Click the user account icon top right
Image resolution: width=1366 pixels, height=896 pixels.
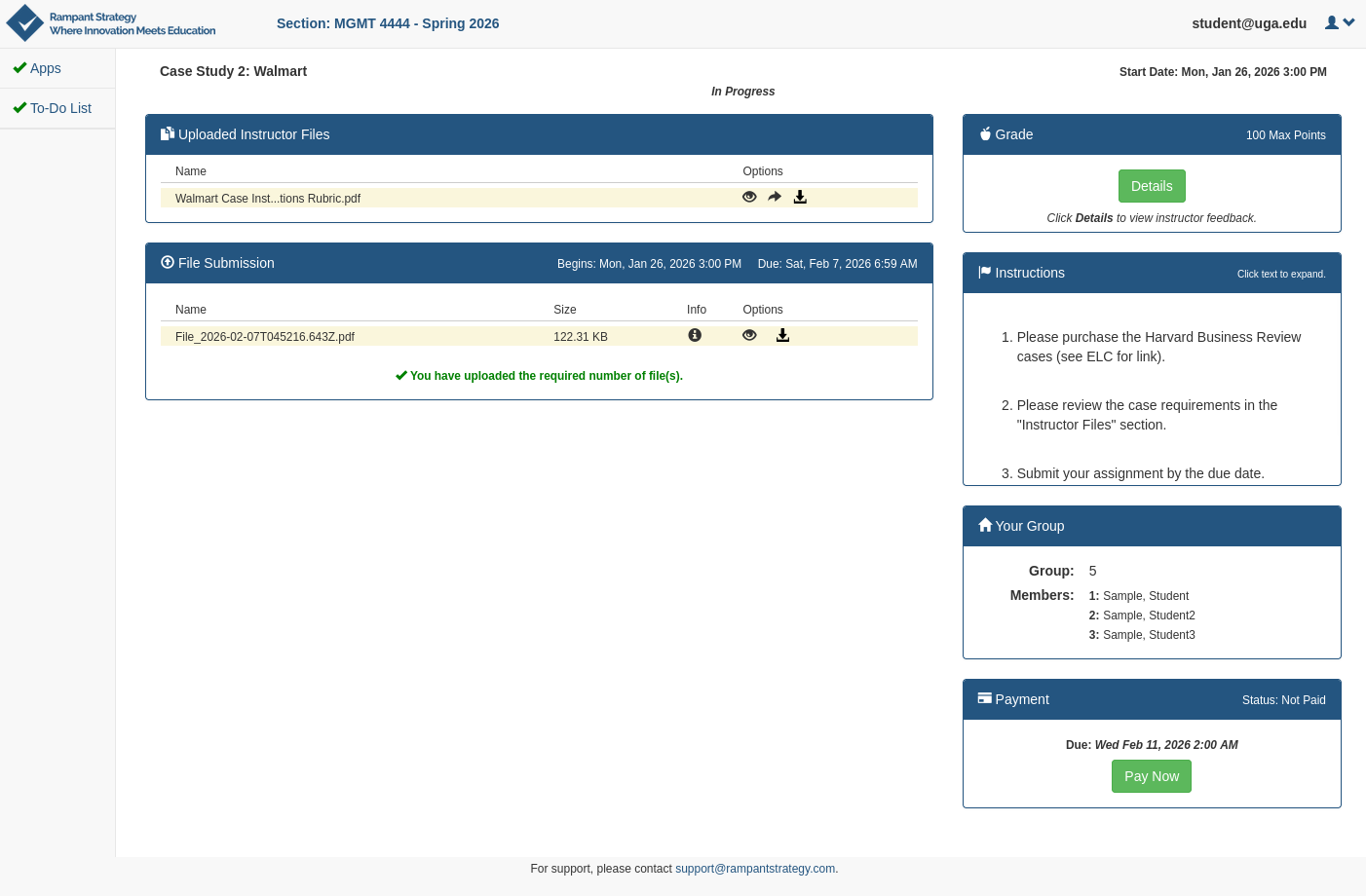click(x=1330, y=22)
